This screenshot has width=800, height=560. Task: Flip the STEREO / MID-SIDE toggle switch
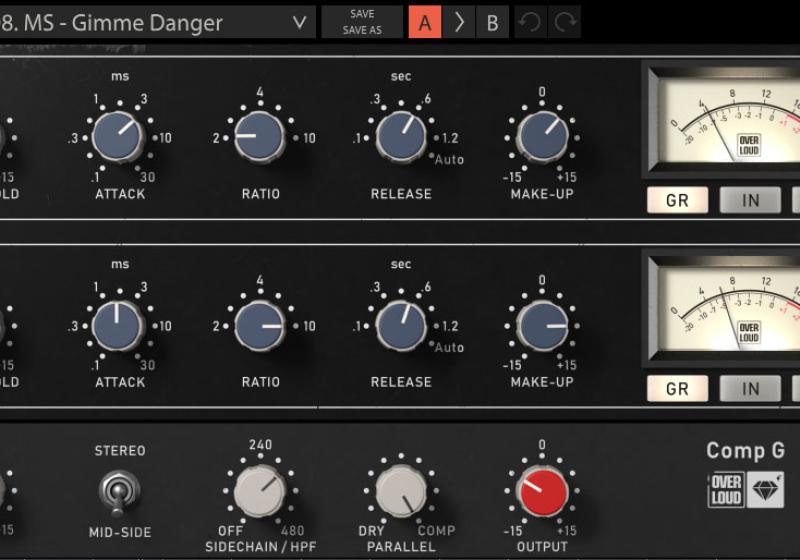(x=119, y=492)
